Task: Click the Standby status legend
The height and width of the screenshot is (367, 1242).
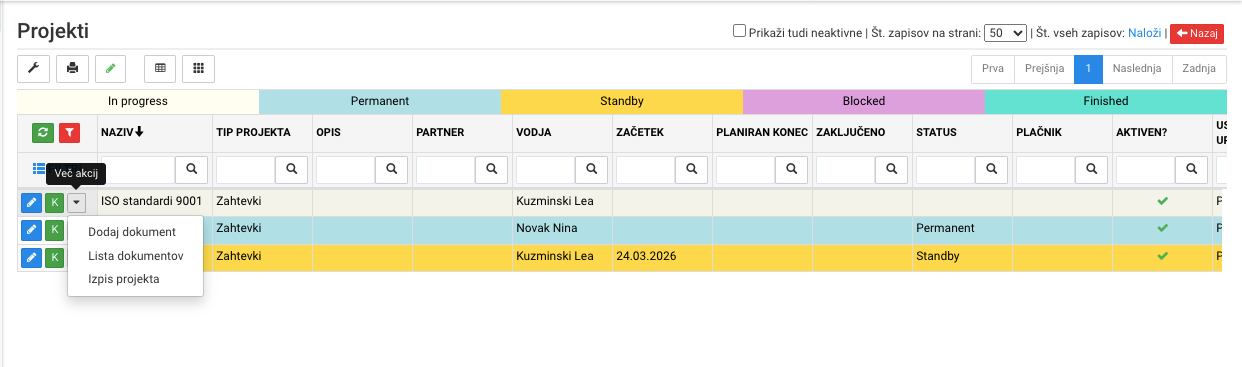Action: pyautogui.click(x=622, y=101)
